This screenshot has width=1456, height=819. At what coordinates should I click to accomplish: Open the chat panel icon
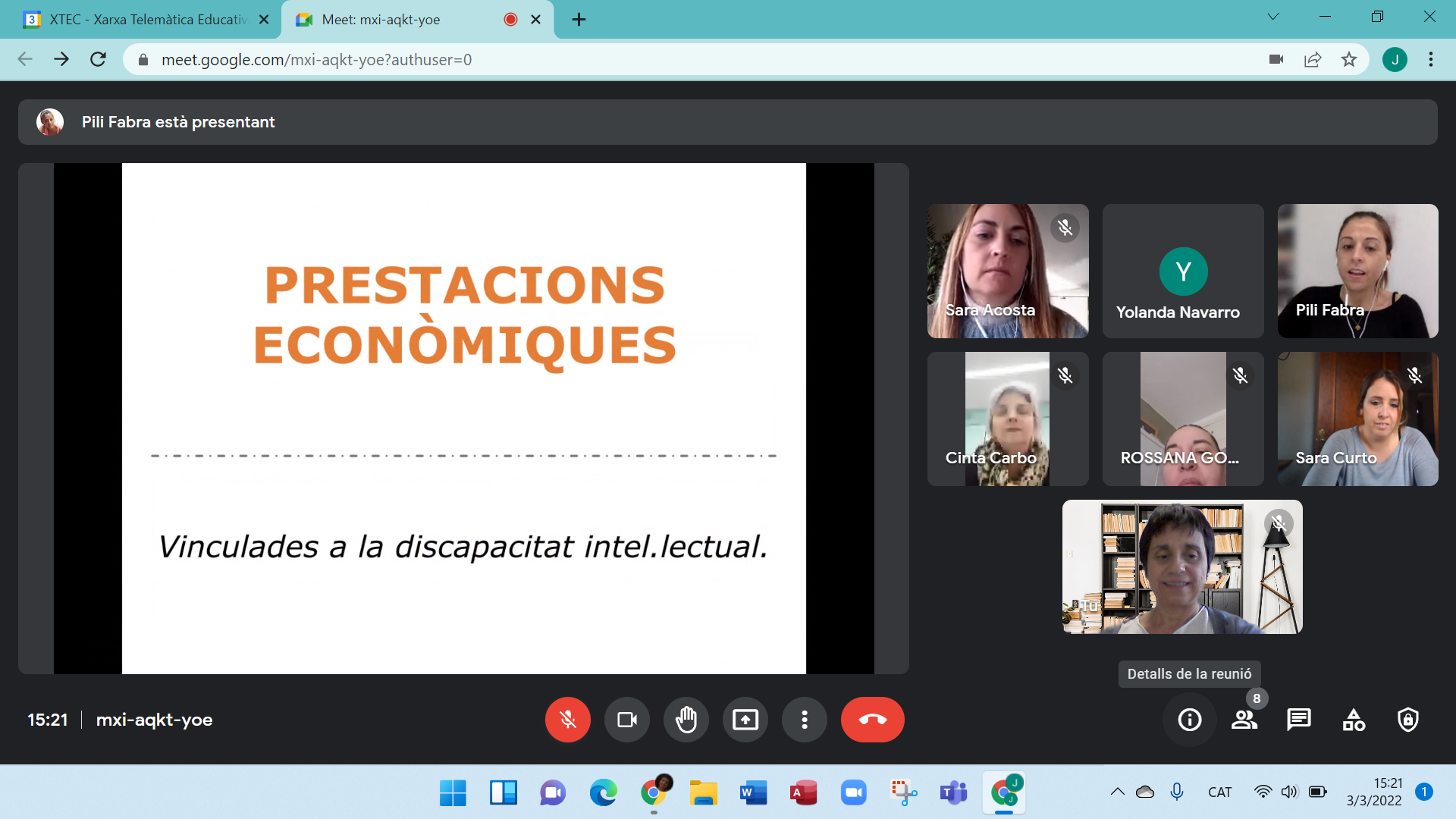point(1298,719)
